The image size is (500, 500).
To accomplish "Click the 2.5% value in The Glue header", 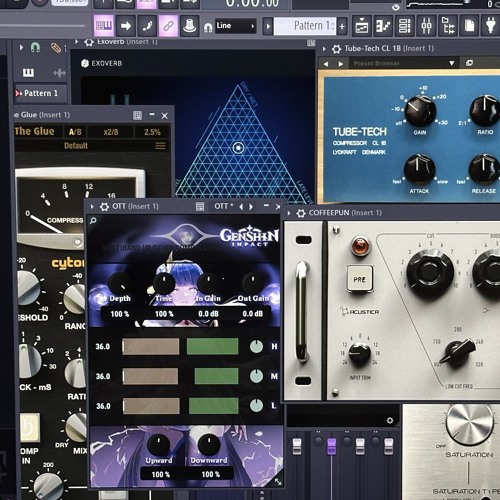I will [x=152, y=132].
